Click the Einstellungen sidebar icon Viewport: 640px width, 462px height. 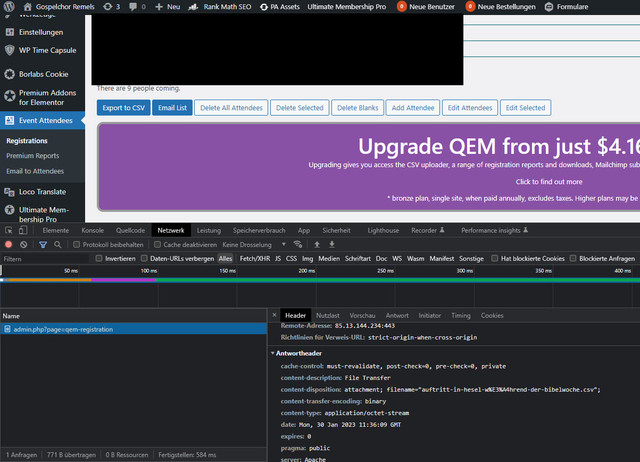tap(10, 32)
